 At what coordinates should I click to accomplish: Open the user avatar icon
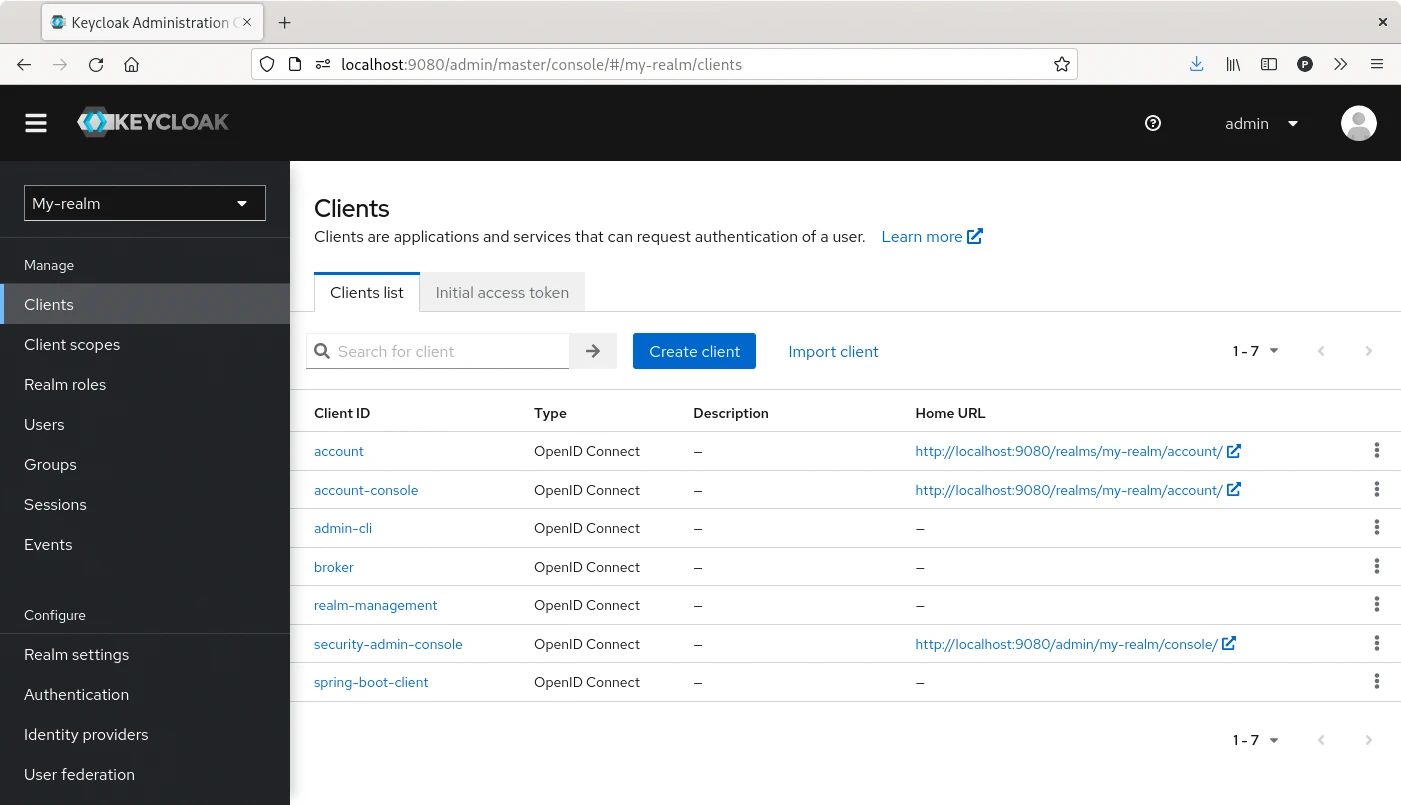click(1358, 123)
